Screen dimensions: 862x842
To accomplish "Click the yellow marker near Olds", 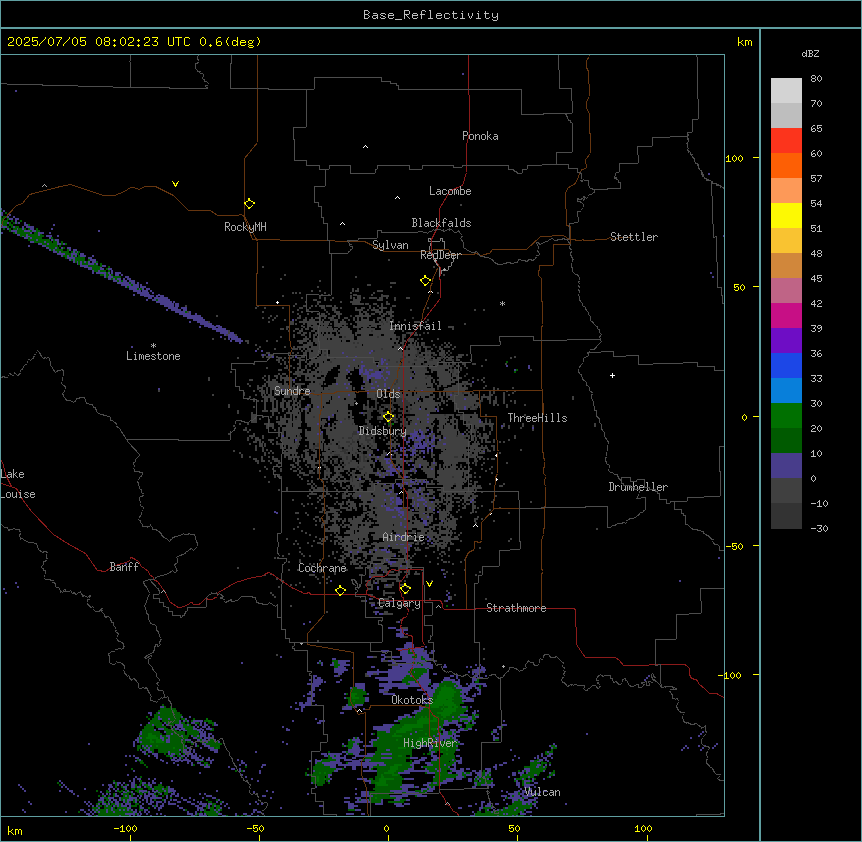I will point(389,417).
